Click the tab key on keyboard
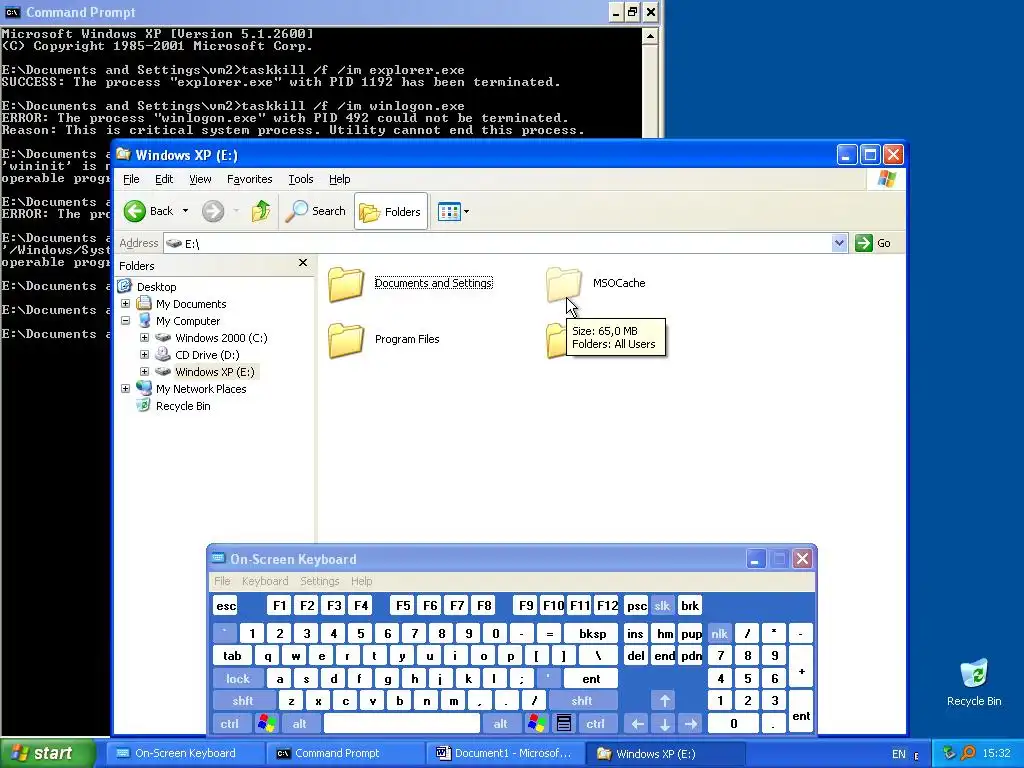1024x768 pixels. pos(232,656)
